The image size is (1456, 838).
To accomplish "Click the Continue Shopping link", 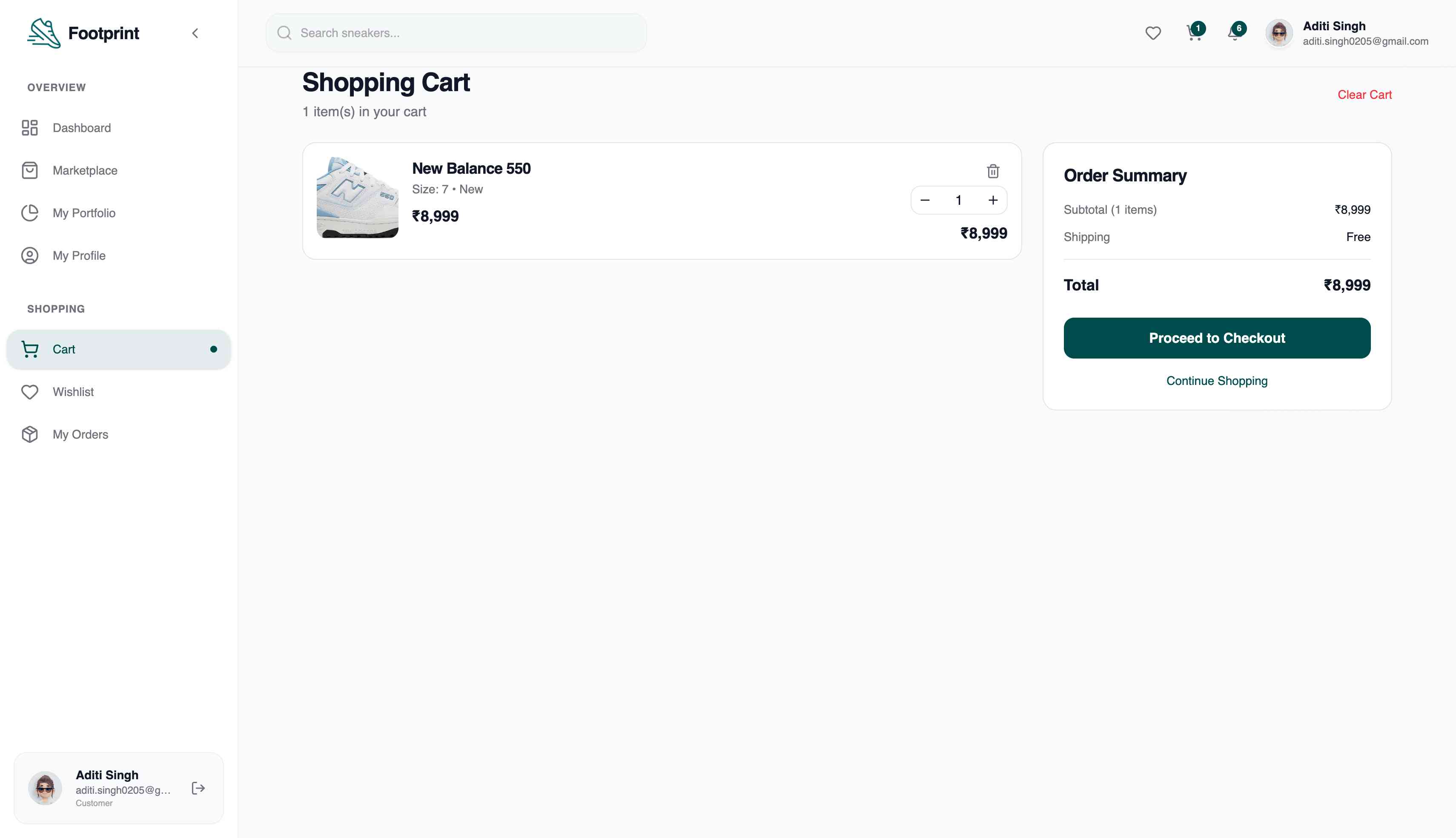I will pyautogui.click(x=1216, y=381).
